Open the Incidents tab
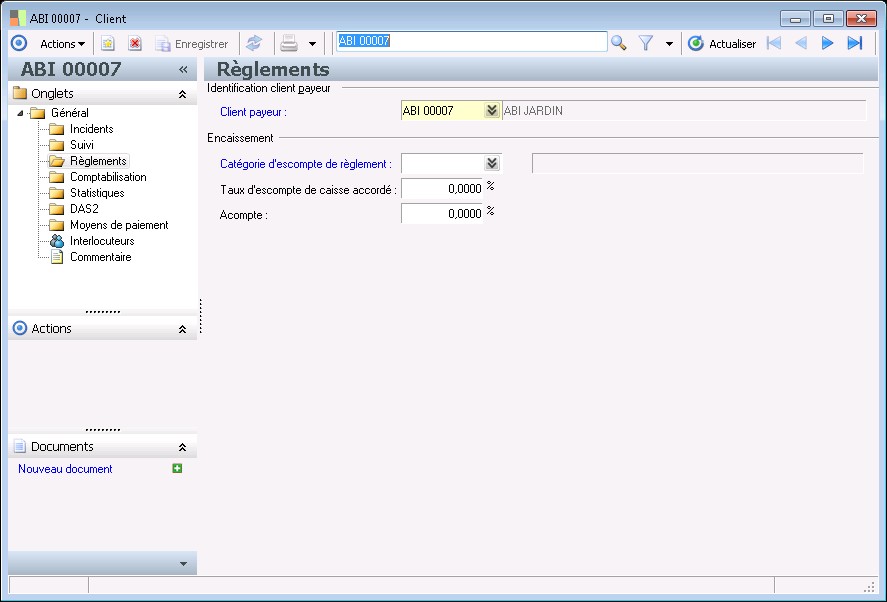 92,129
